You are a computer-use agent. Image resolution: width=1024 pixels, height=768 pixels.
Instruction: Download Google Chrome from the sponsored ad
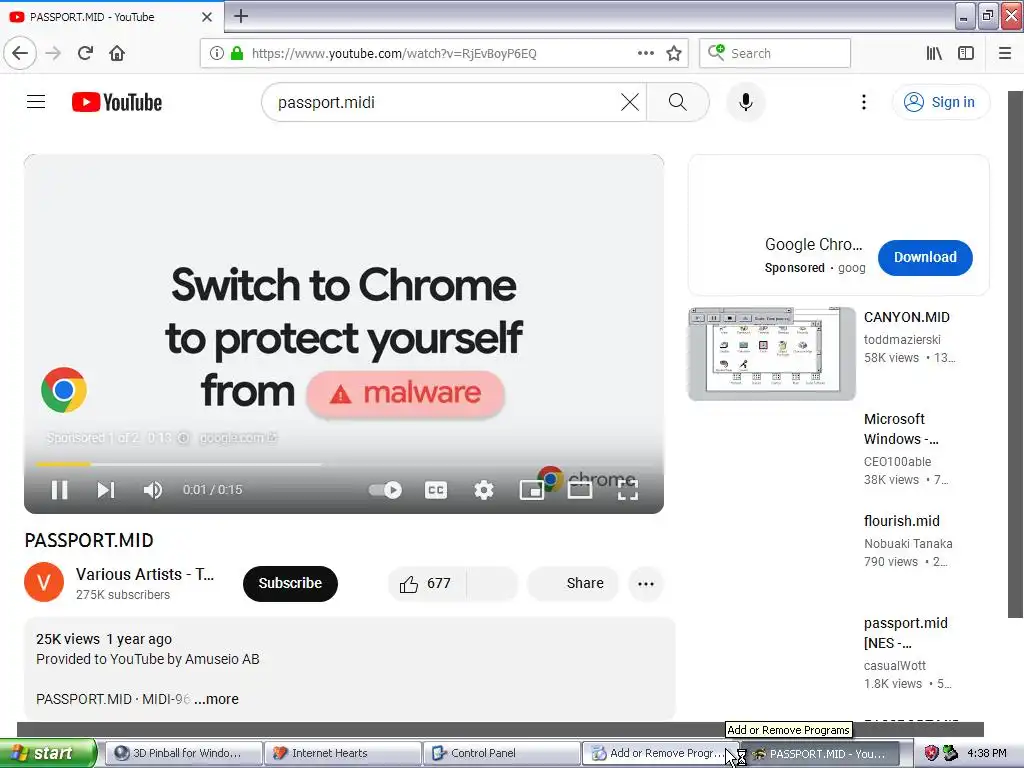pyautogui.click(x=925, y=257)
